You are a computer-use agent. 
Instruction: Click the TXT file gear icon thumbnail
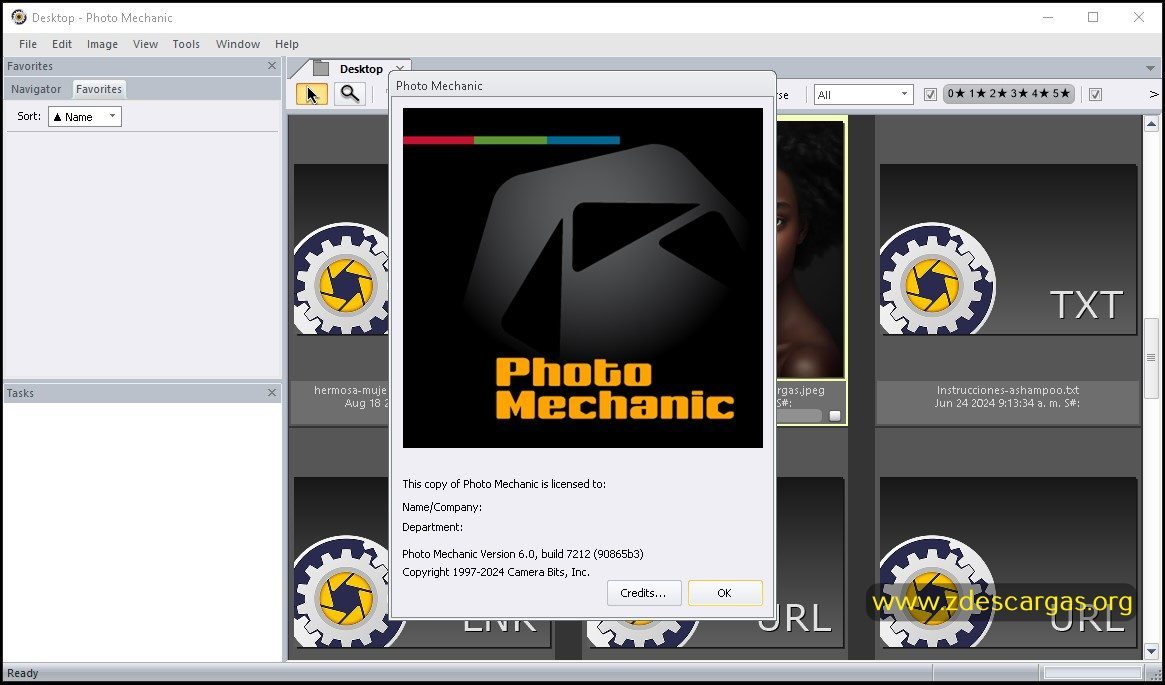tap(937, 279)
